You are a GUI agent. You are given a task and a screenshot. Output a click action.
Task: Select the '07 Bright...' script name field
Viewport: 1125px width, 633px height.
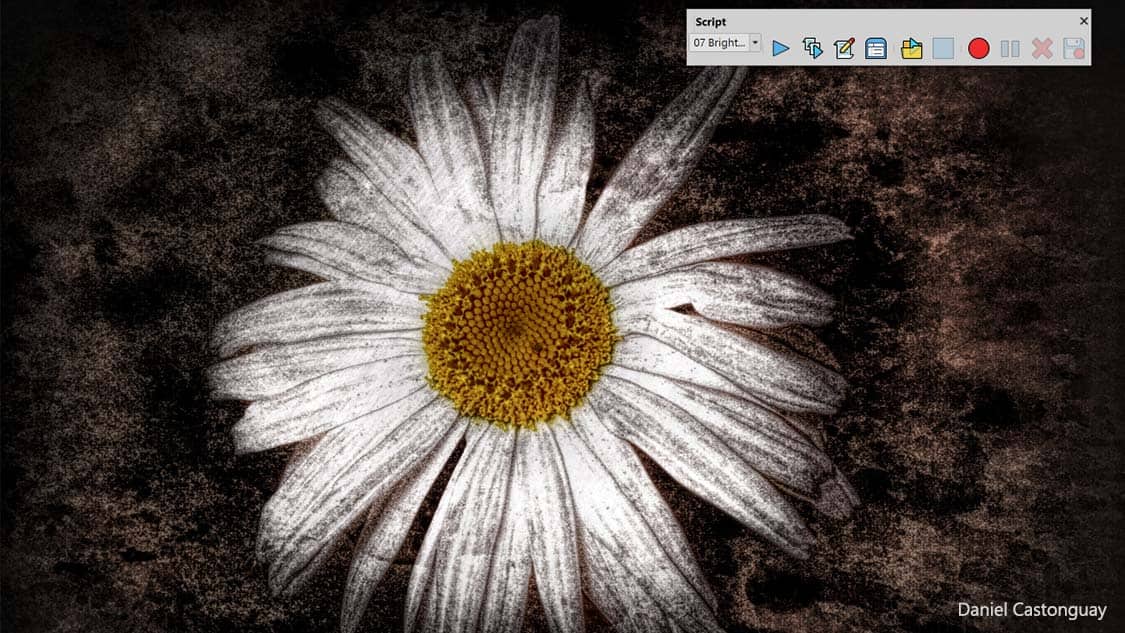point(719,43)
